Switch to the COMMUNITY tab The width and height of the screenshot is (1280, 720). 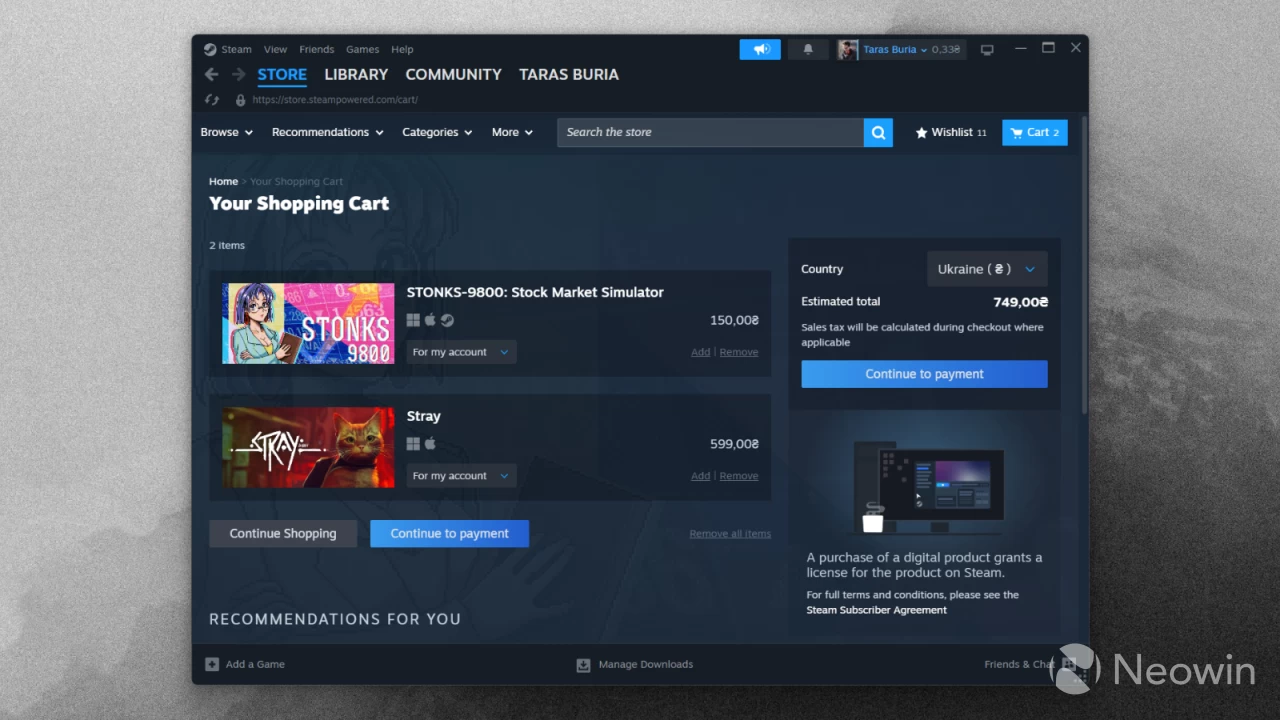453,75
